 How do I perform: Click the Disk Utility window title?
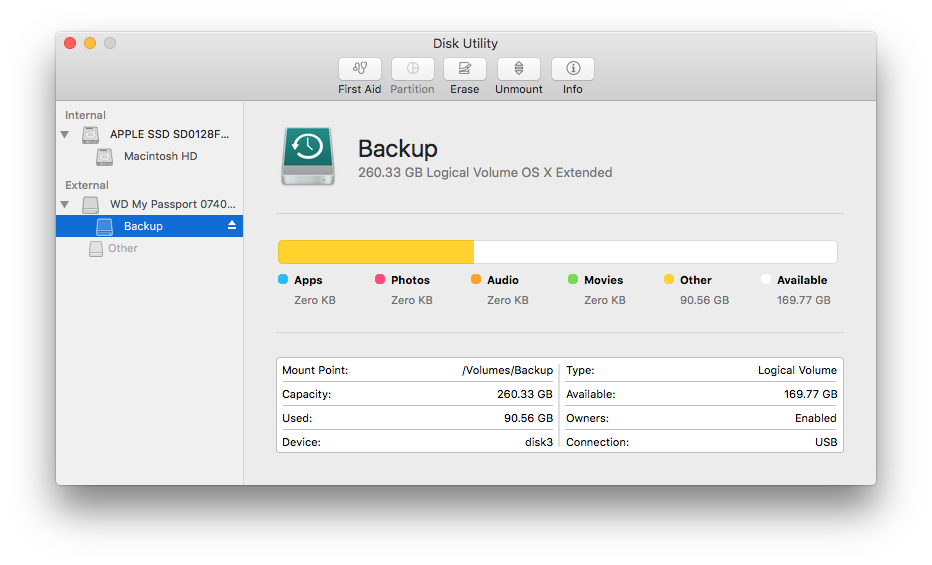tap(465, 43)
